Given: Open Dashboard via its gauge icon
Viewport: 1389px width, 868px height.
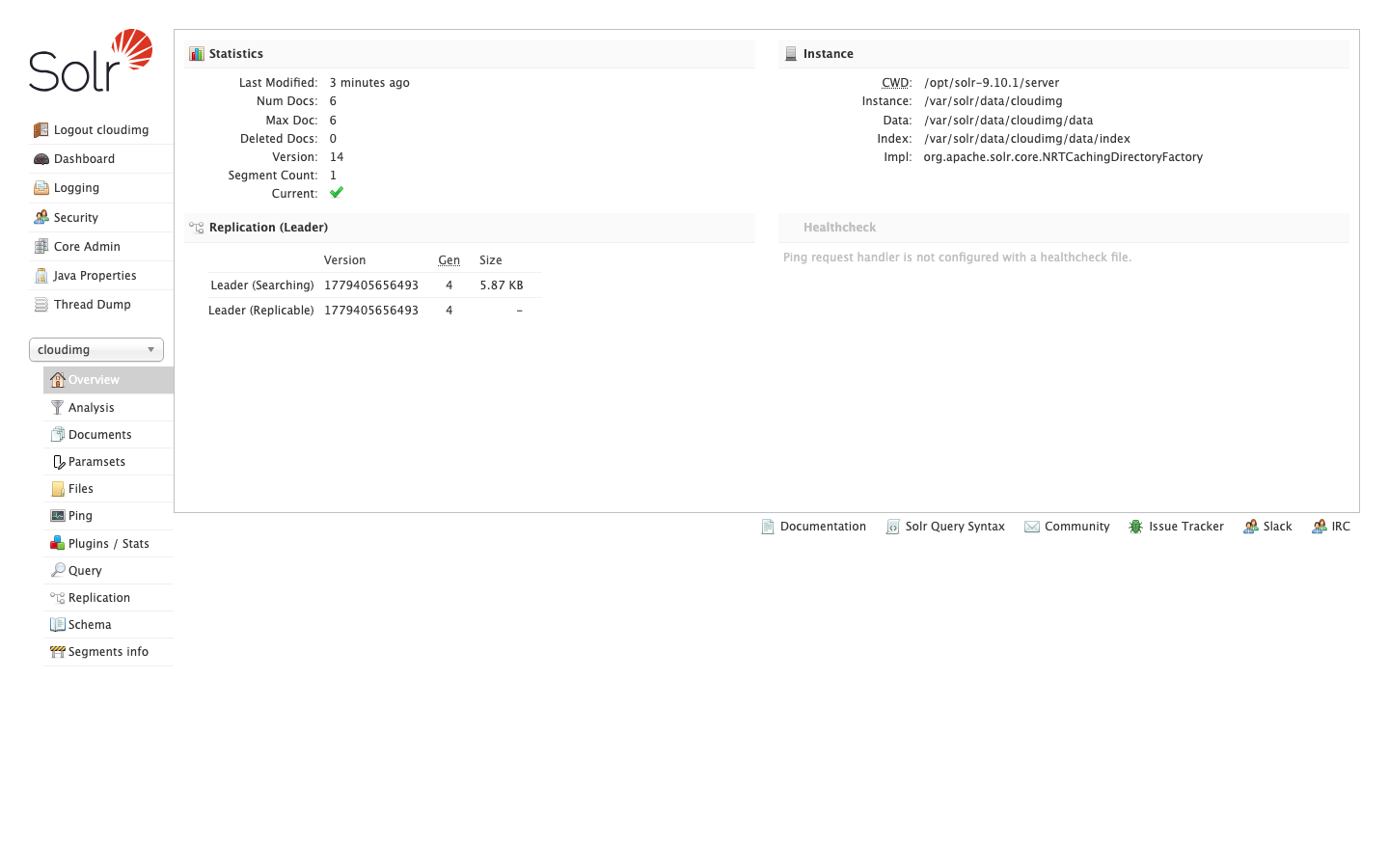Looking at the screenshot, I should pos(41,159).
